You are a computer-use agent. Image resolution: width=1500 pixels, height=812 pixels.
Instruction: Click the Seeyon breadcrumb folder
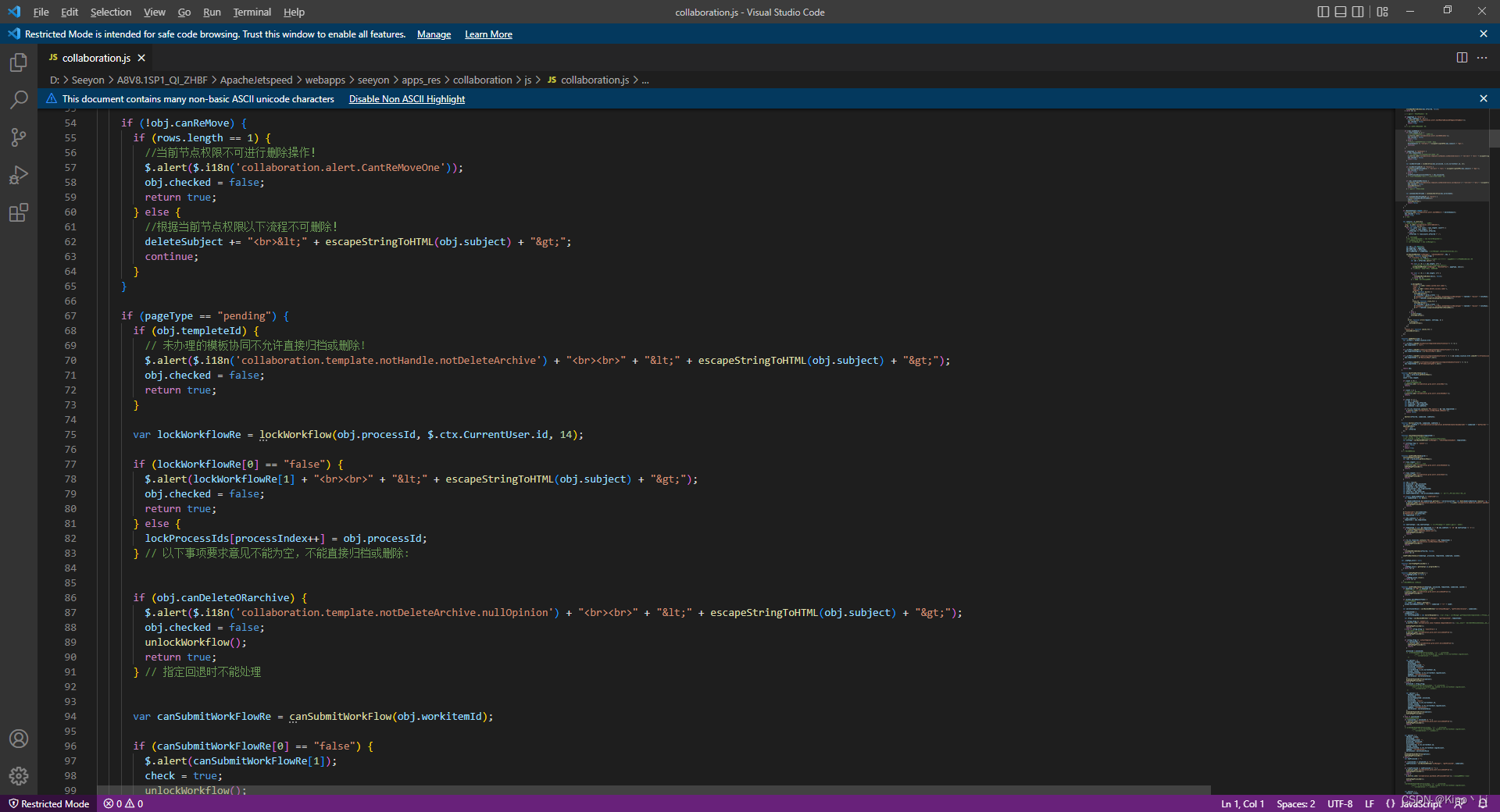pos(87,80)
